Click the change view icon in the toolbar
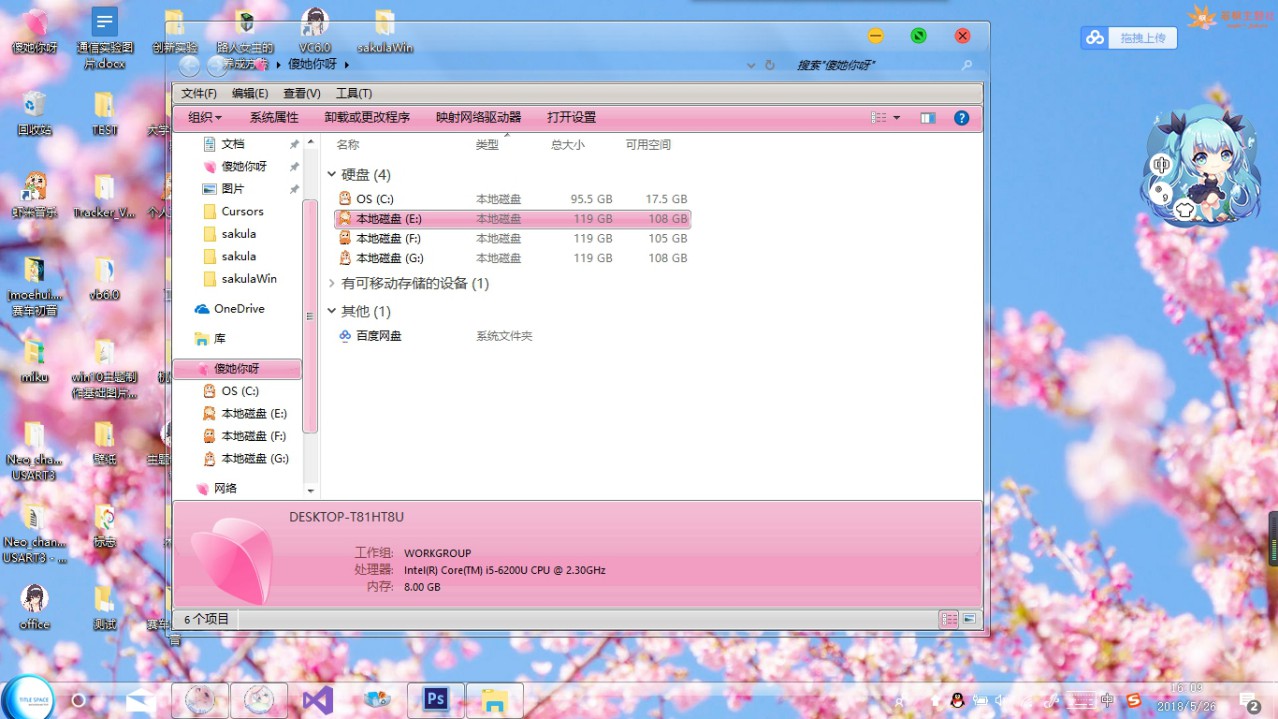Image resolution: width=1278 pixels, height=719 pixels. [879, 118]
